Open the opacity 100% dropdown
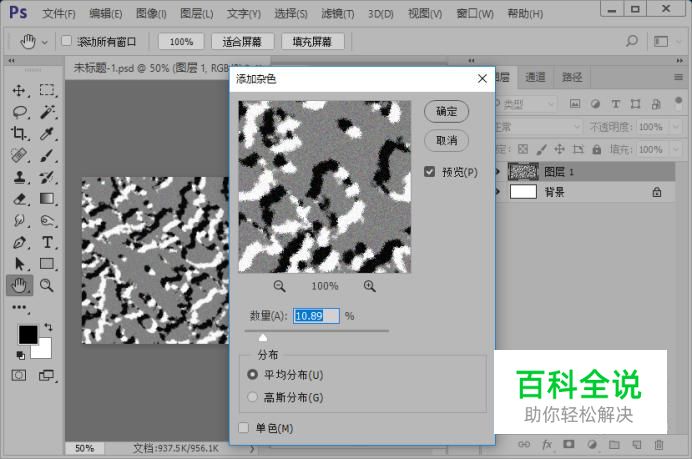The width and height of the screenshot is (692, 459). tap(676, 127)
